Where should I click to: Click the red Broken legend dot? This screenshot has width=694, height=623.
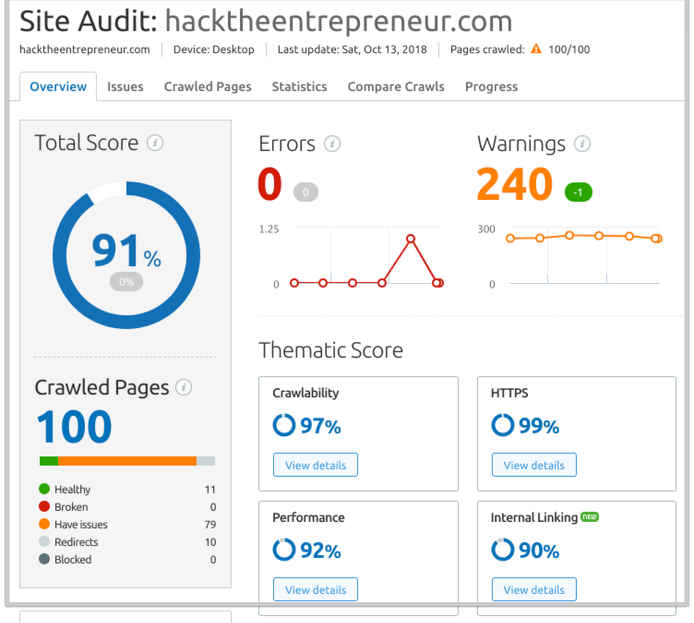pyautogui.click(x=44, y=506)
